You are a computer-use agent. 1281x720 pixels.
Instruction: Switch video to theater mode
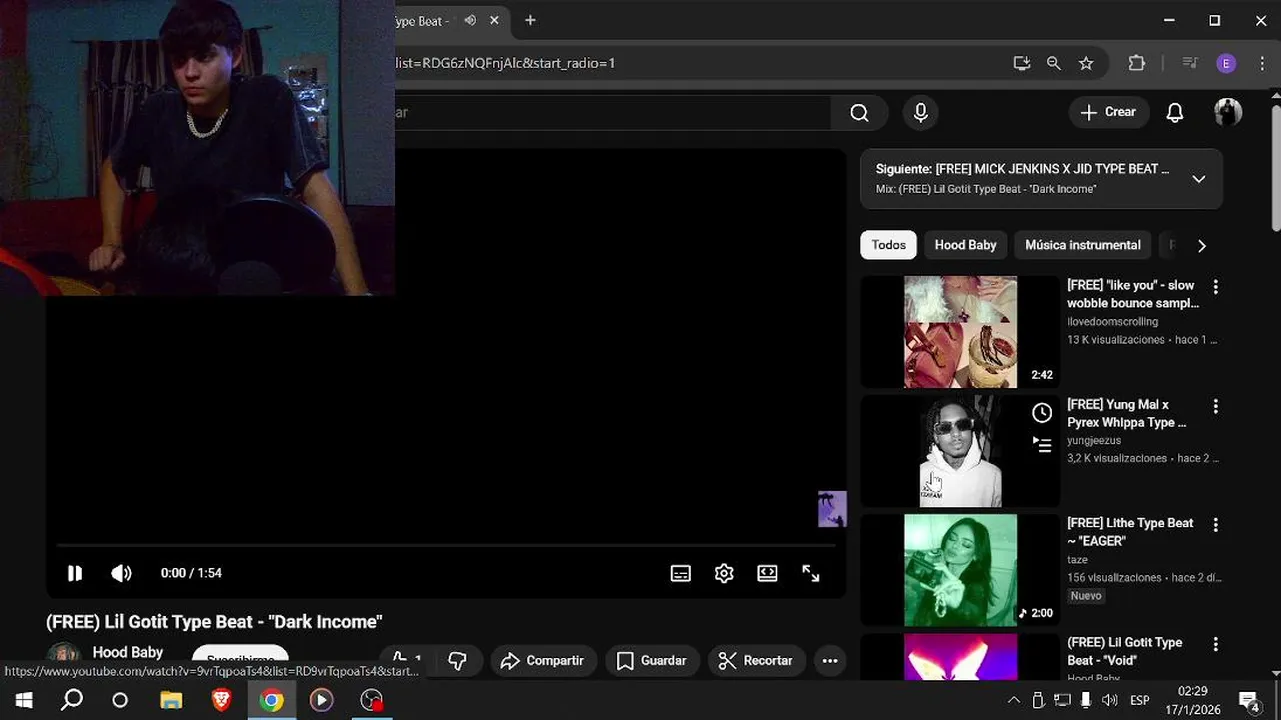(767, 573)
